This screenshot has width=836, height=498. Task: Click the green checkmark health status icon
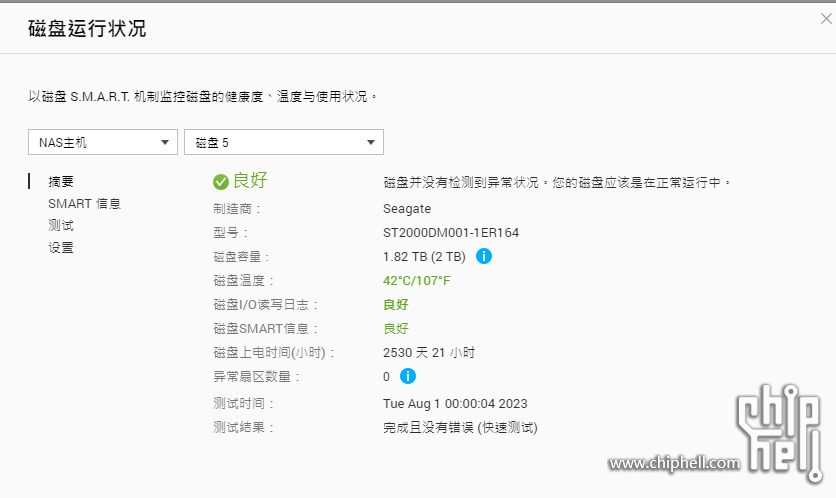point(221,182)
